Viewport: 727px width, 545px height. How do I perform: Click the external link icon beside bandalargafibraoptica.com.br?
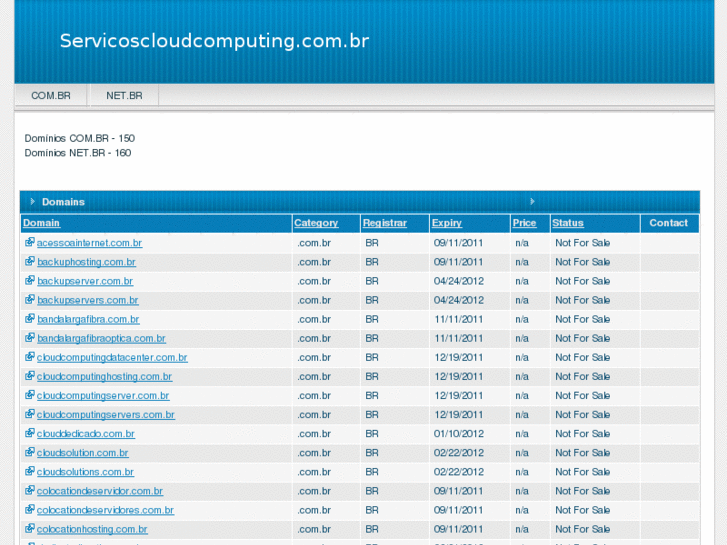point(30,337)
